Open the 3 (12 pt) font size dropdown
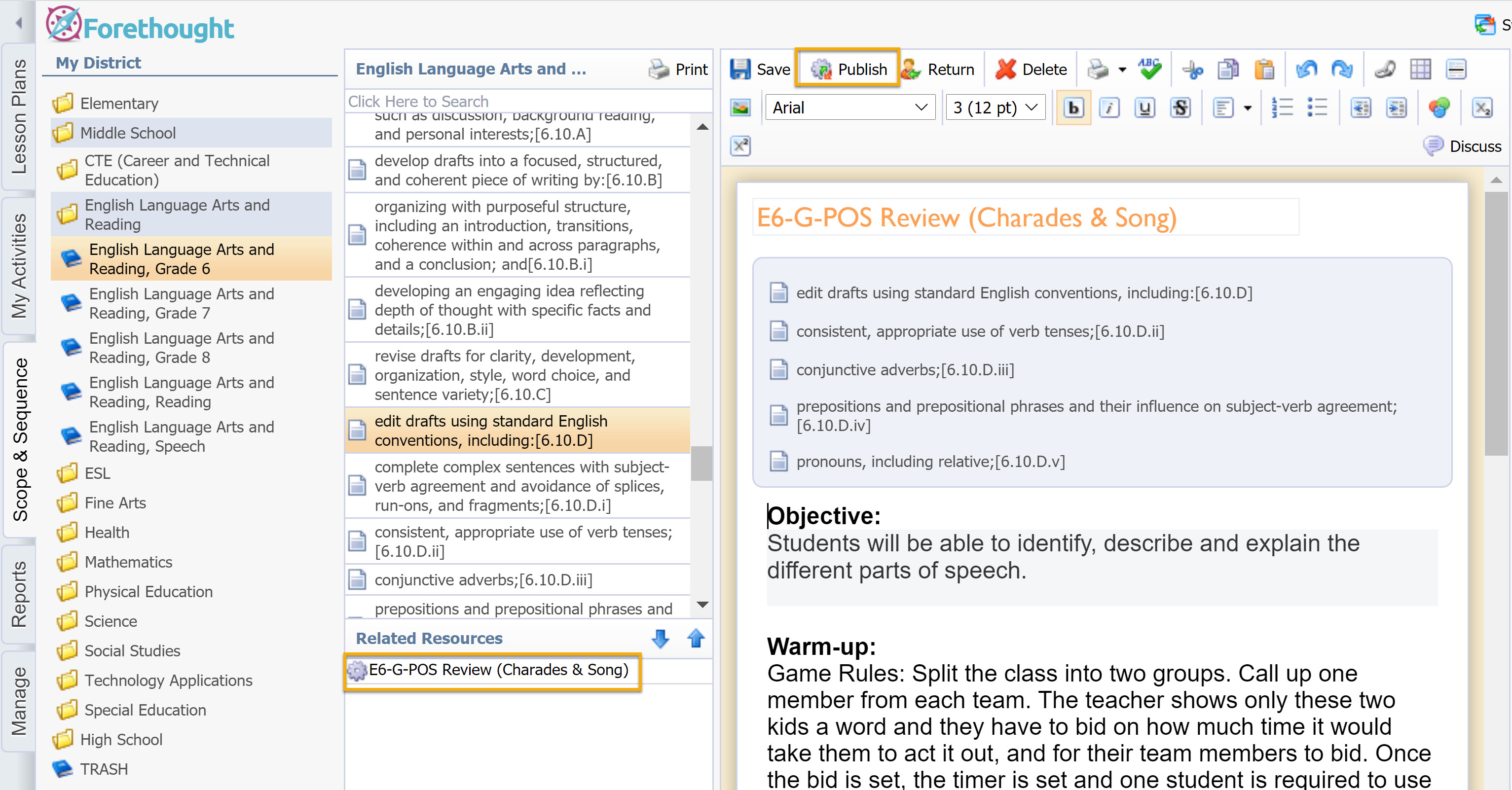The height and width of the screenshot is (790, 1512). click(x=996, y=108)
